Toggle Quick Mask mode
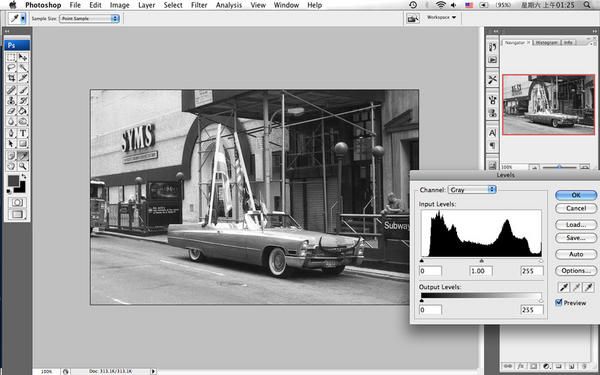600x375 pixels. coord(17,203)
